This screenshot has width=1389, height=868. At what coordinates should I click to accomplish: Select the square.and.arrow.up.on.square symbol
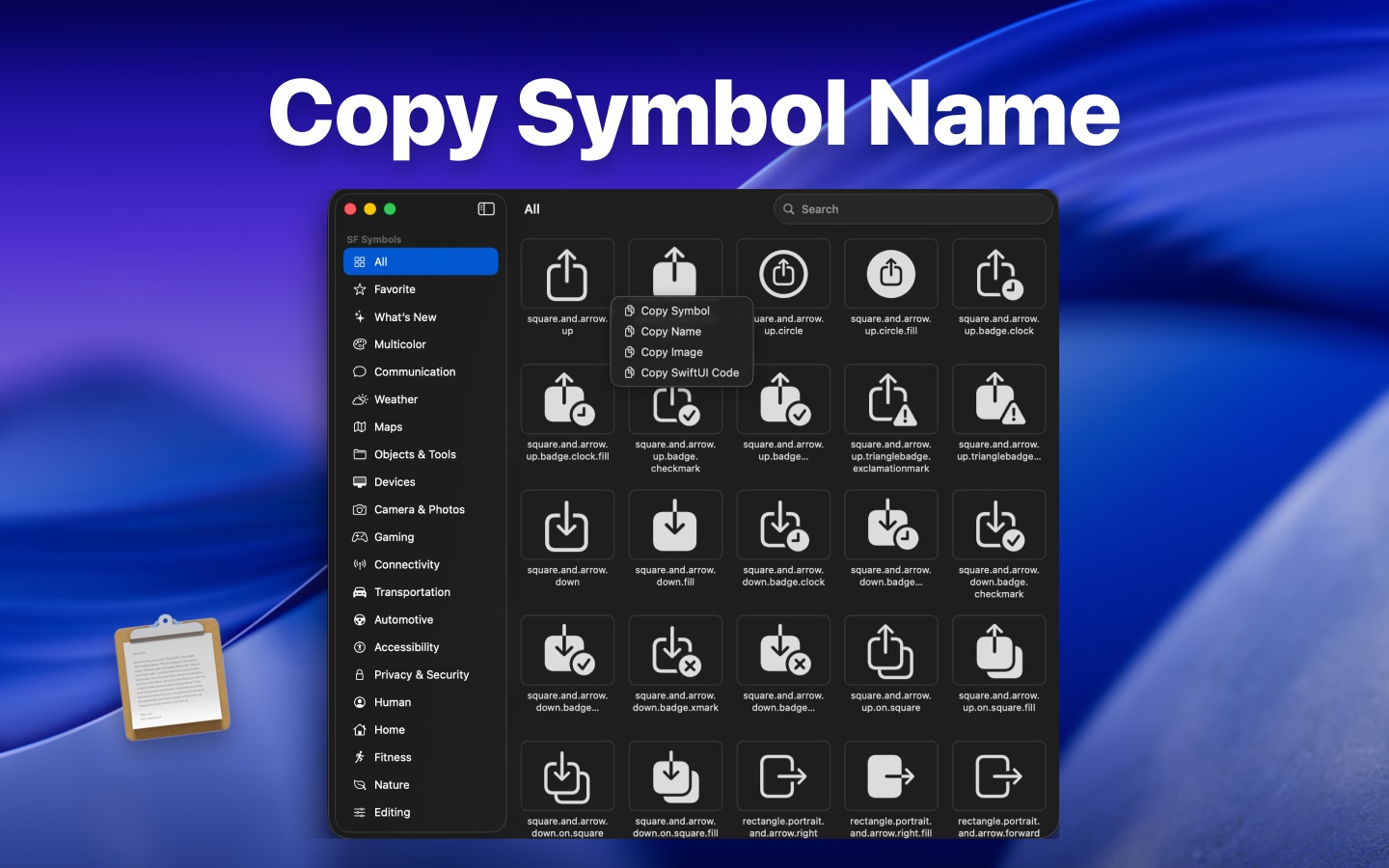tap(891, 650)
